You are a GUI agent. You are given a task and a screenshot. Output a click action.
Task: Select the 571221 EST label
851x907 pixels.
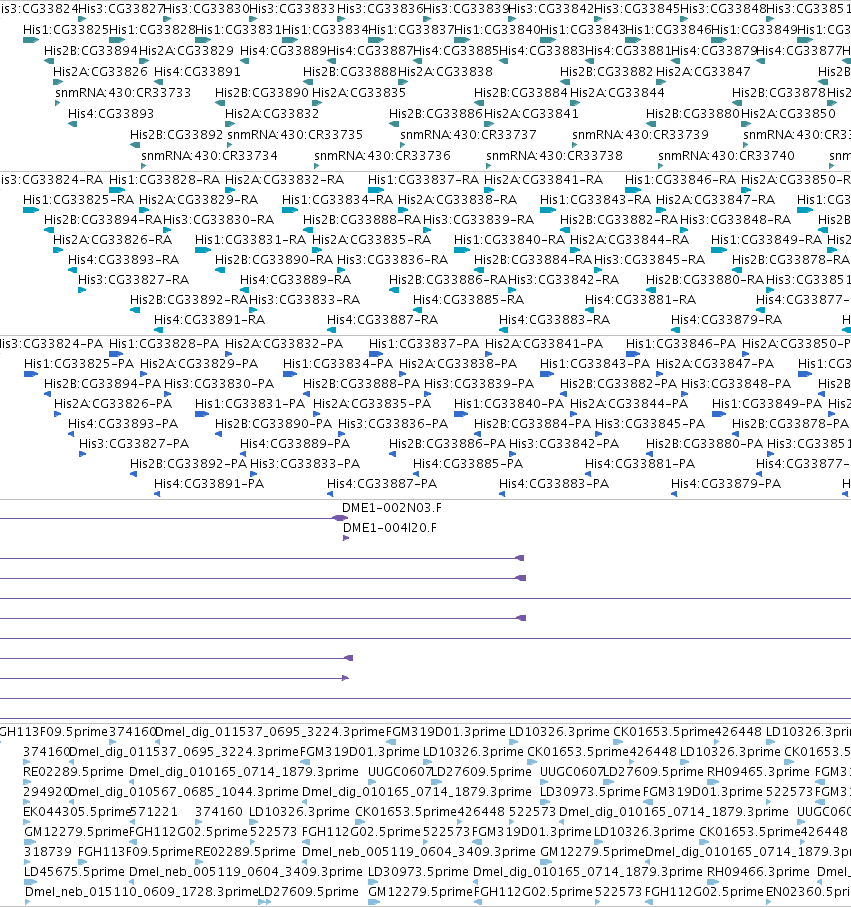click(154, 812)
